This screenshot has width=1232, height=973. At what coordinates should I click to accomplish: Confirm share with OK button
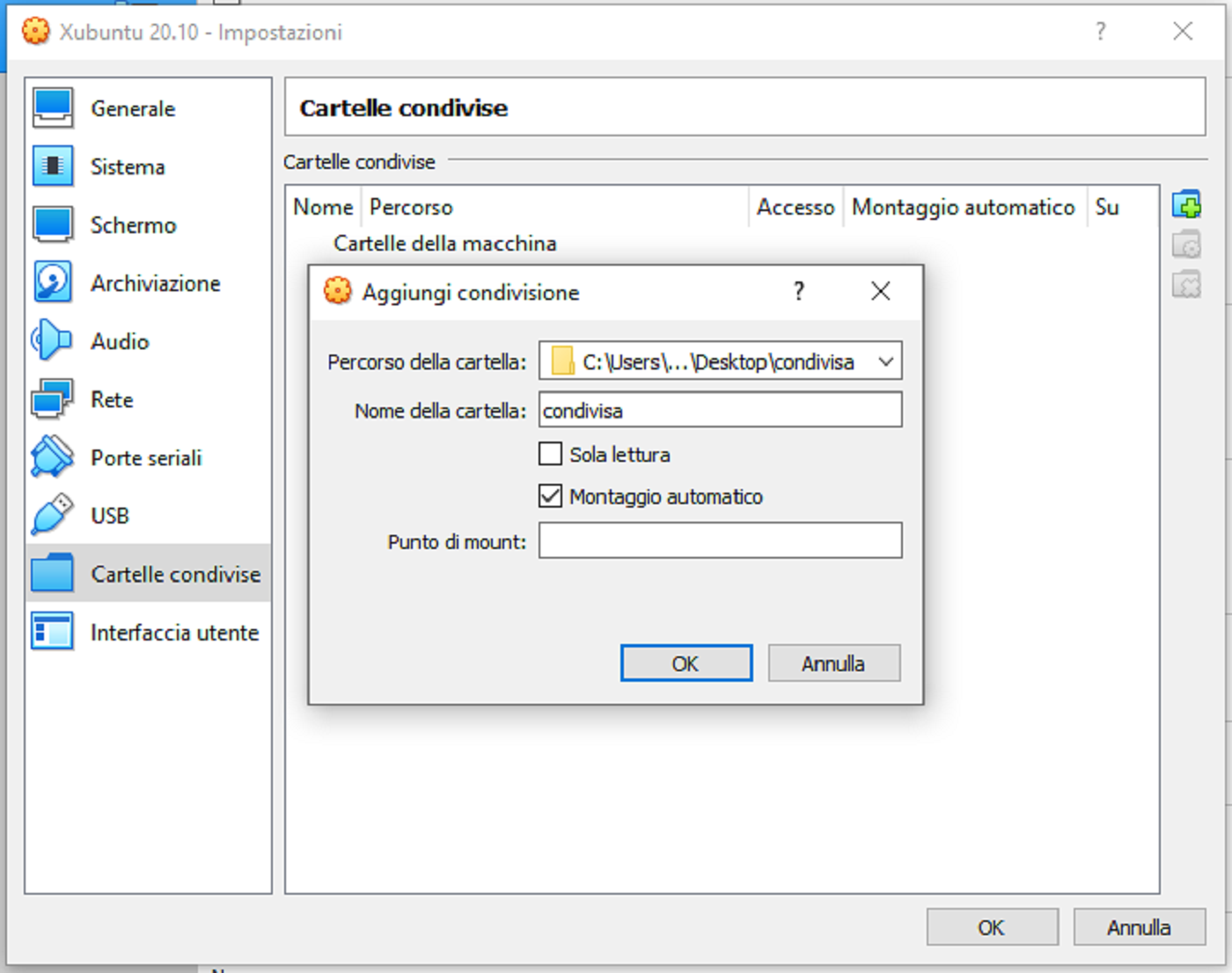pos(686,662)
